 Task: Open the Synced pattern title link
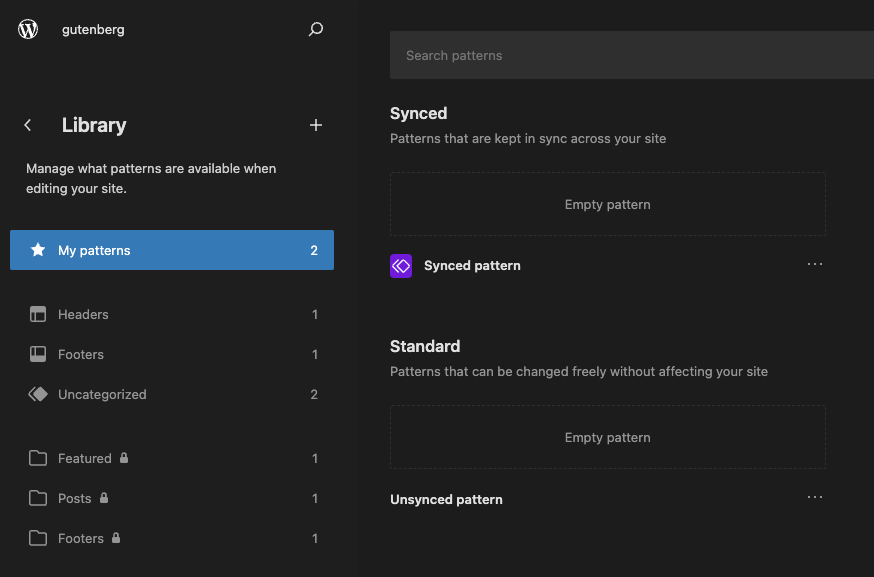[x=472, y=266]
